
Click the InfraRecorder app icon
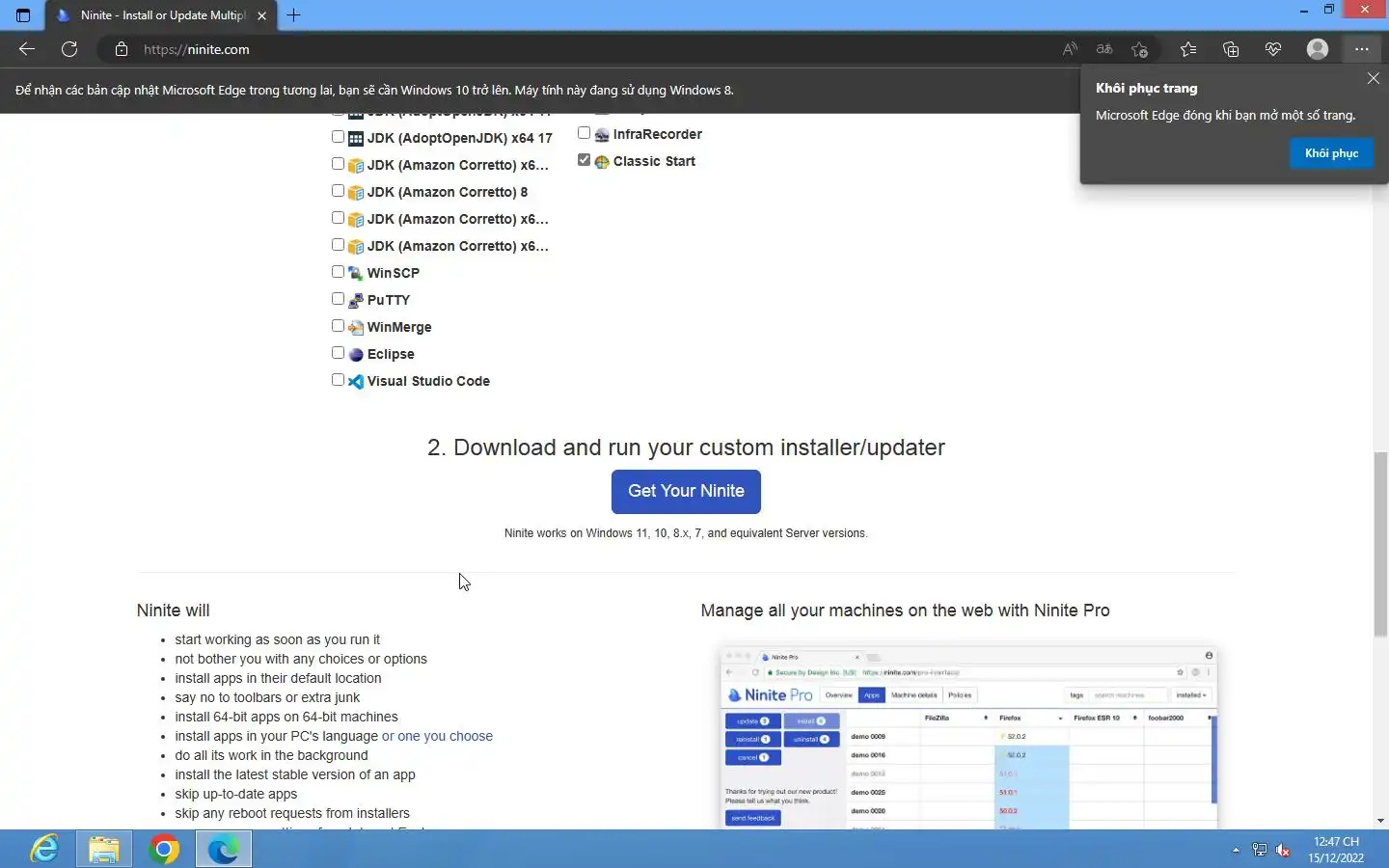[x=602, y=134]
